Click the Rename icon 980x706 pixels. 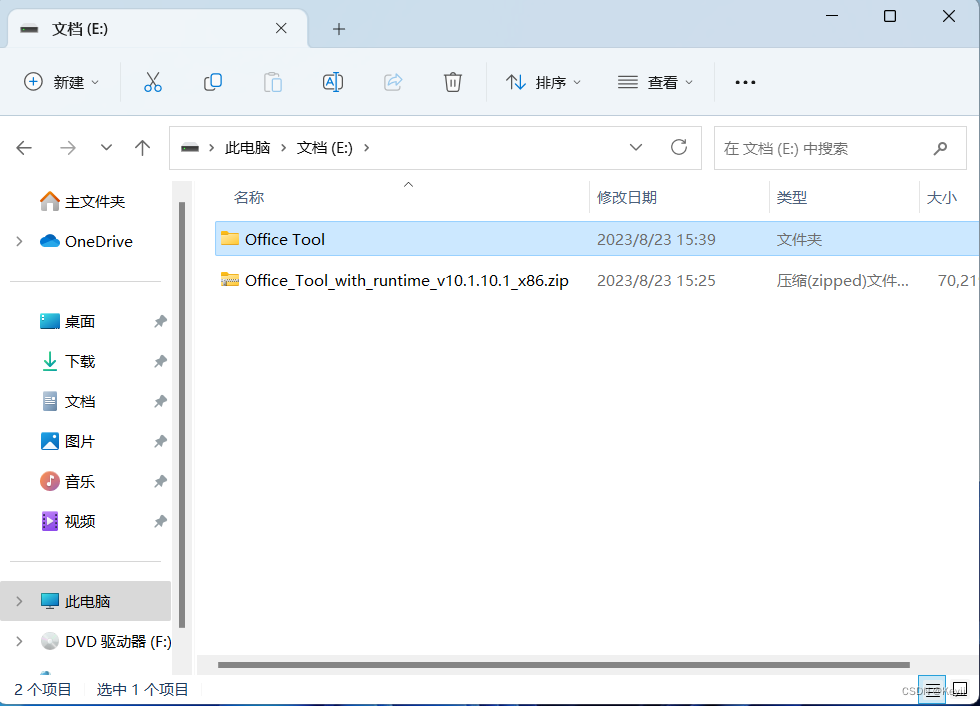point(332,82)
